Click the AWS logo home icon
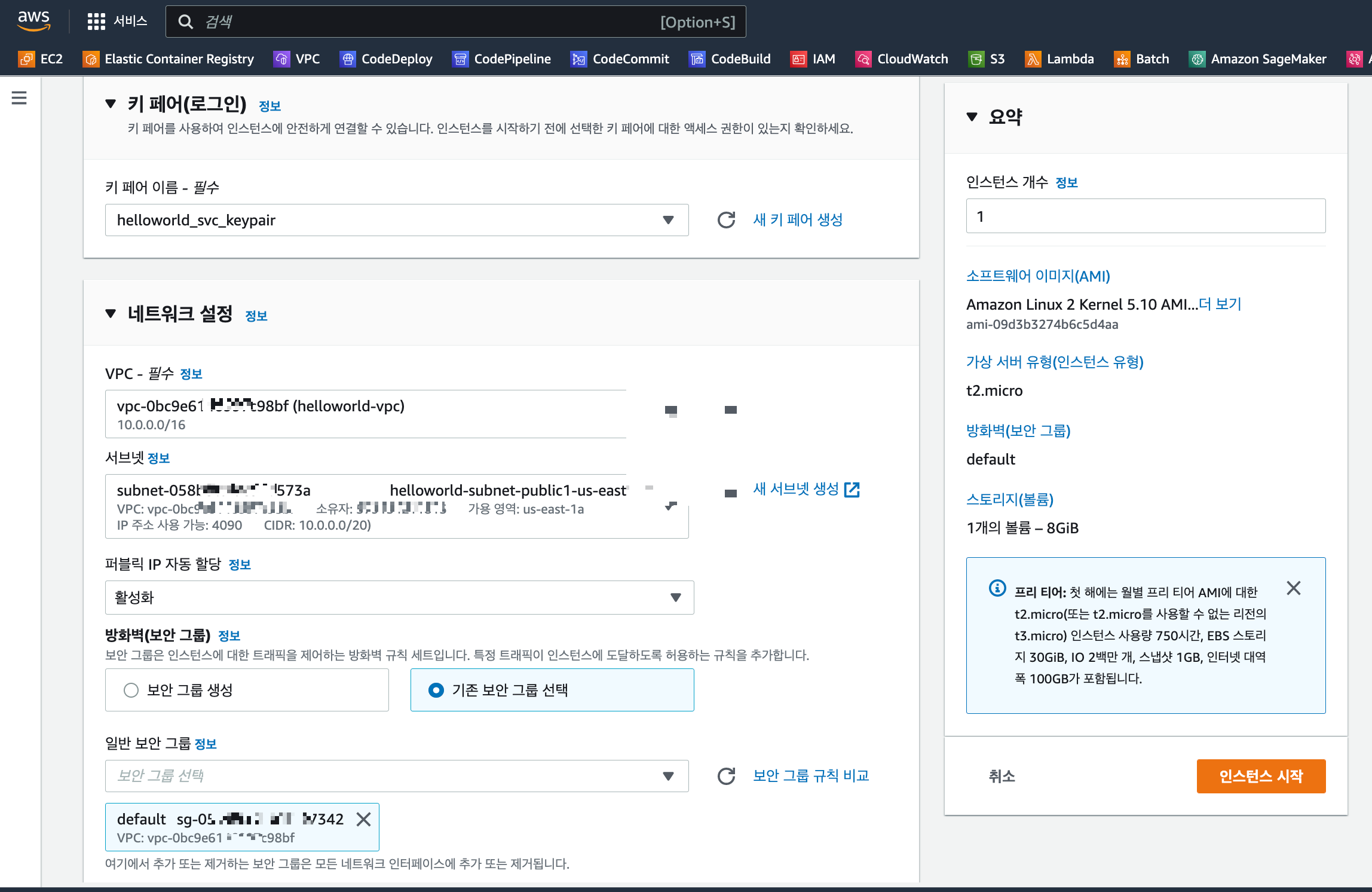The height and width of the screenshot is (892, 1372). (33, 21)
